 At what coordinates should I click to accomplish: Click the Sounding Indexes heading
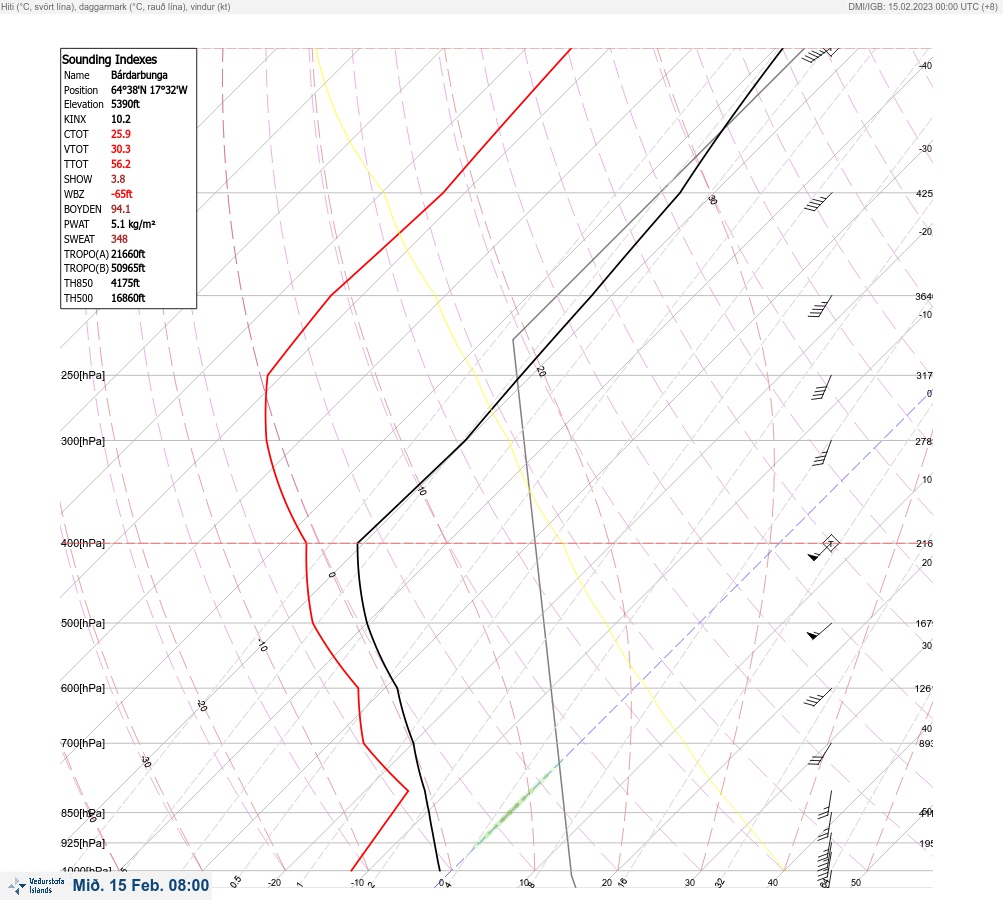pos(109,59)
